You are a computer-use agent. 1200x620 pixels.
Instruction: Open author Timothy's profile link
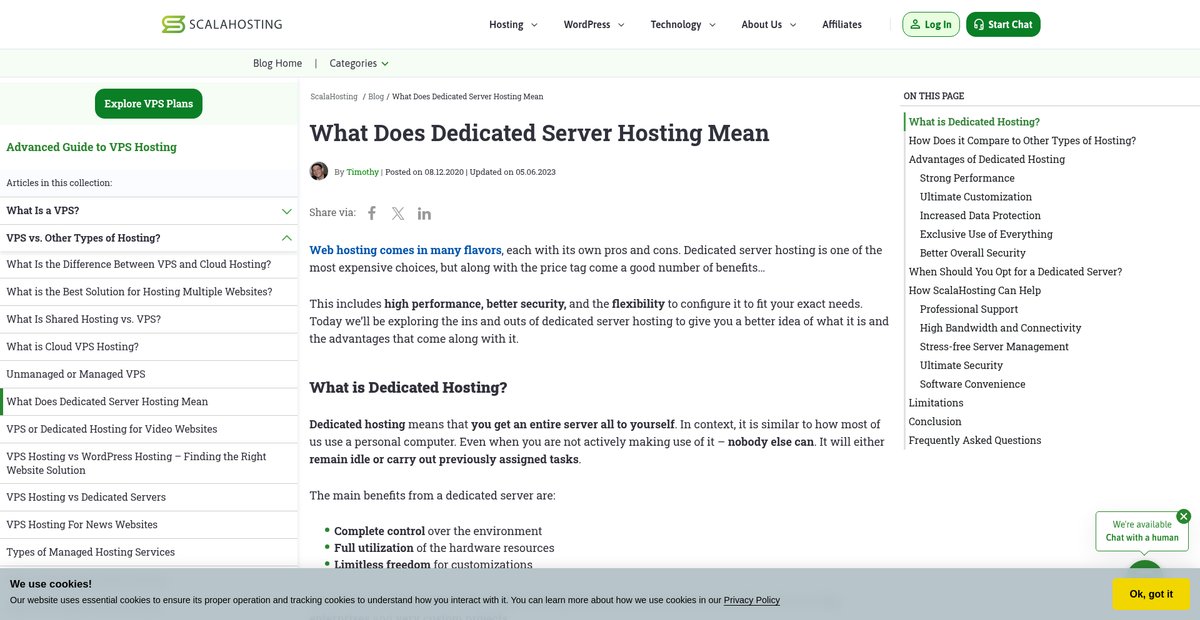(x=363, y=172)
